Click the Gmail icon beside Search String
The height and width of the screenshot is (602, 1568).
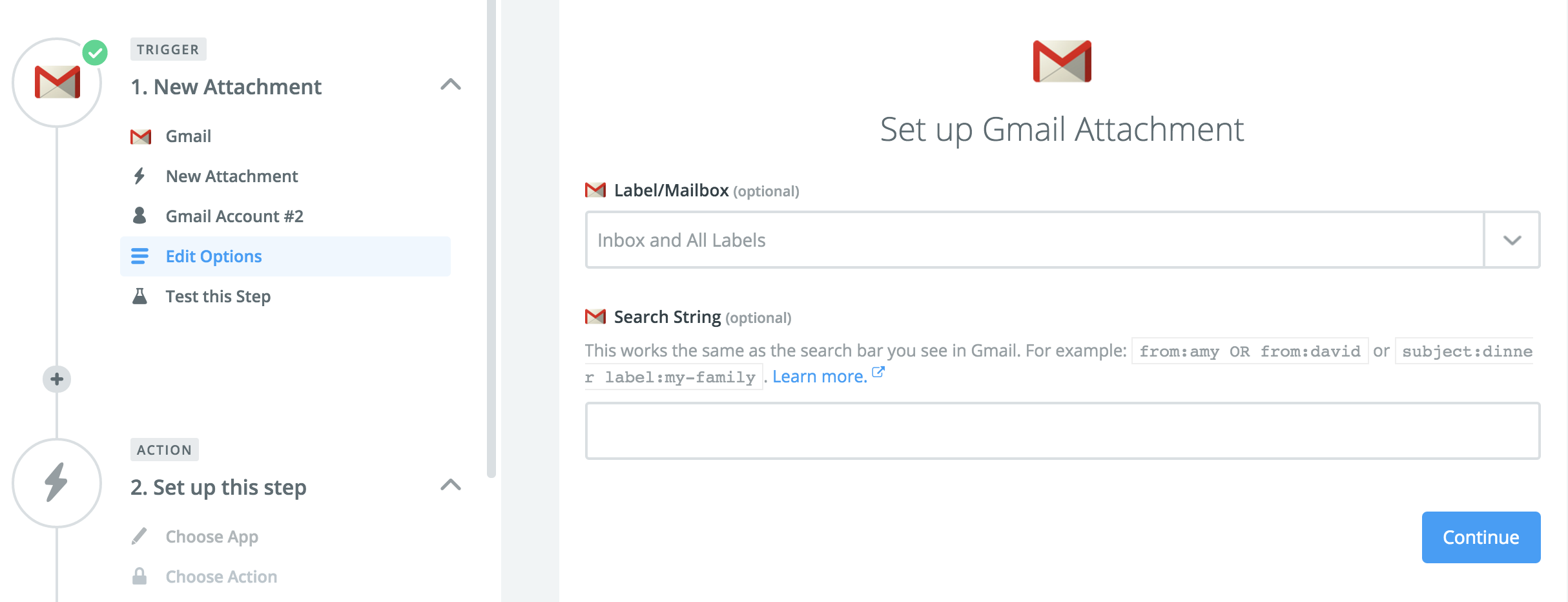pyautogui.click(x=595, y=317)
